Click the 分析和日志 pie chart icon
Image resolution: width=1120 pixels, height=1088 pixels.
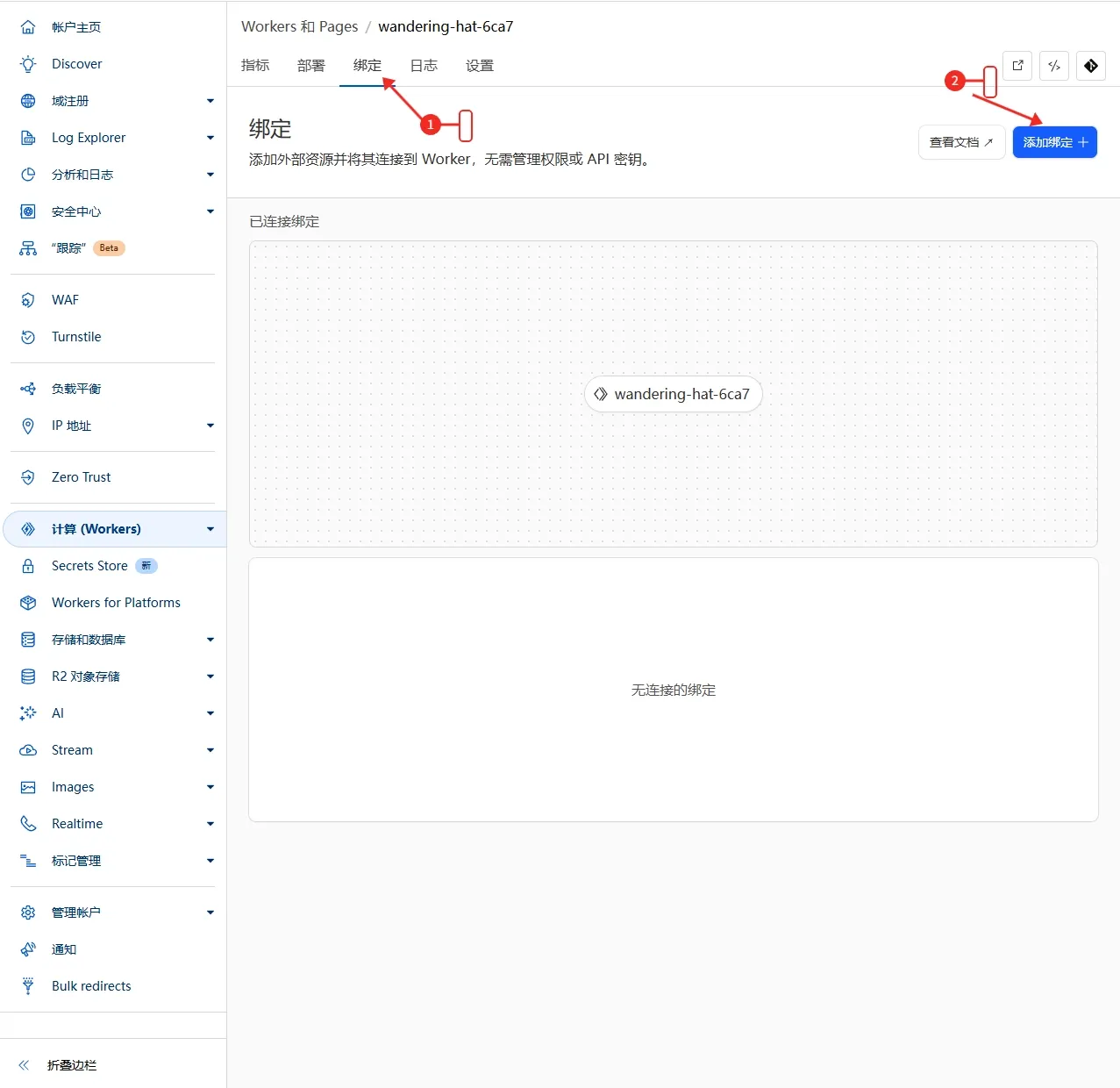pyautogui.click(x=28, y=175)
